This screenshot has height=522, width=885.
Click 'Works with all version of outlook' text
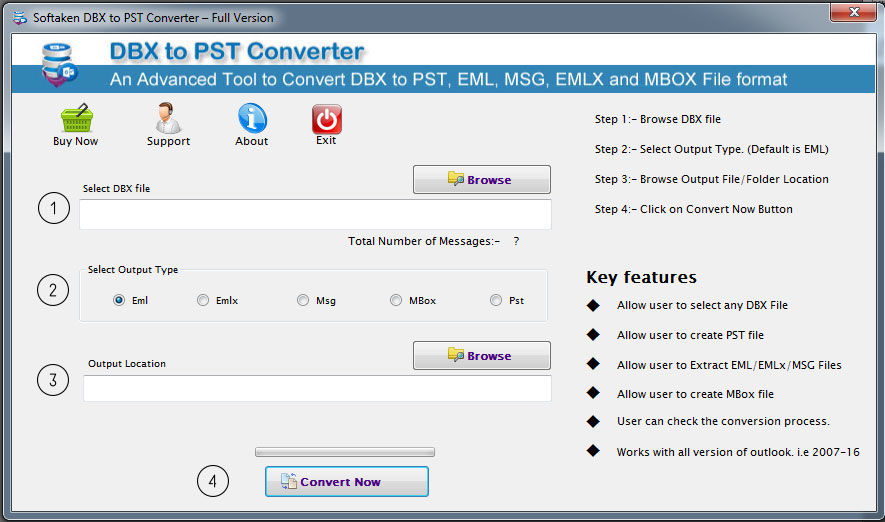pos(738,451)
